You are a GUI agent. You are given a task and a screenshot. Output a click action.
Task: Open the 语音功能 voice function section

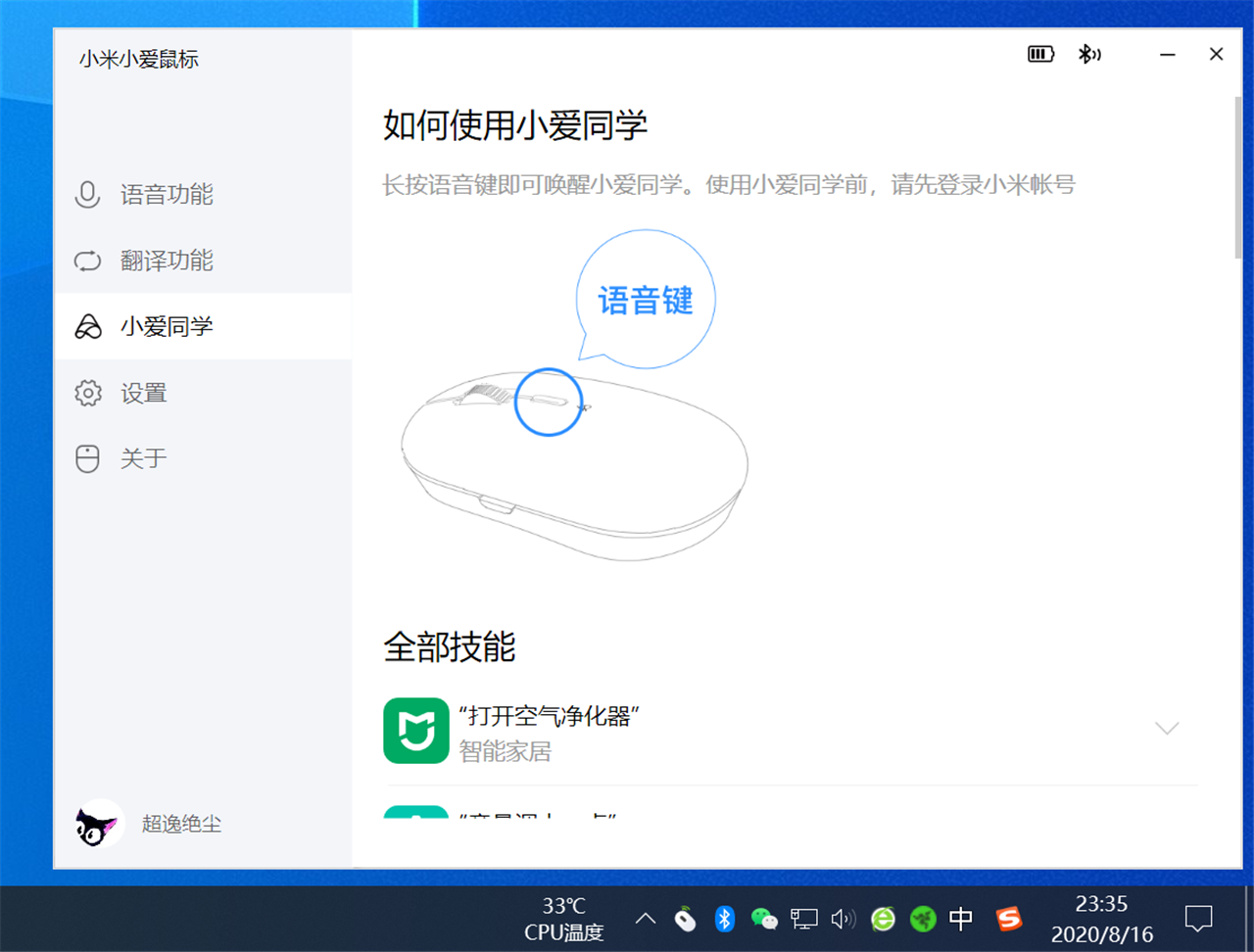[x=203, y=194]
